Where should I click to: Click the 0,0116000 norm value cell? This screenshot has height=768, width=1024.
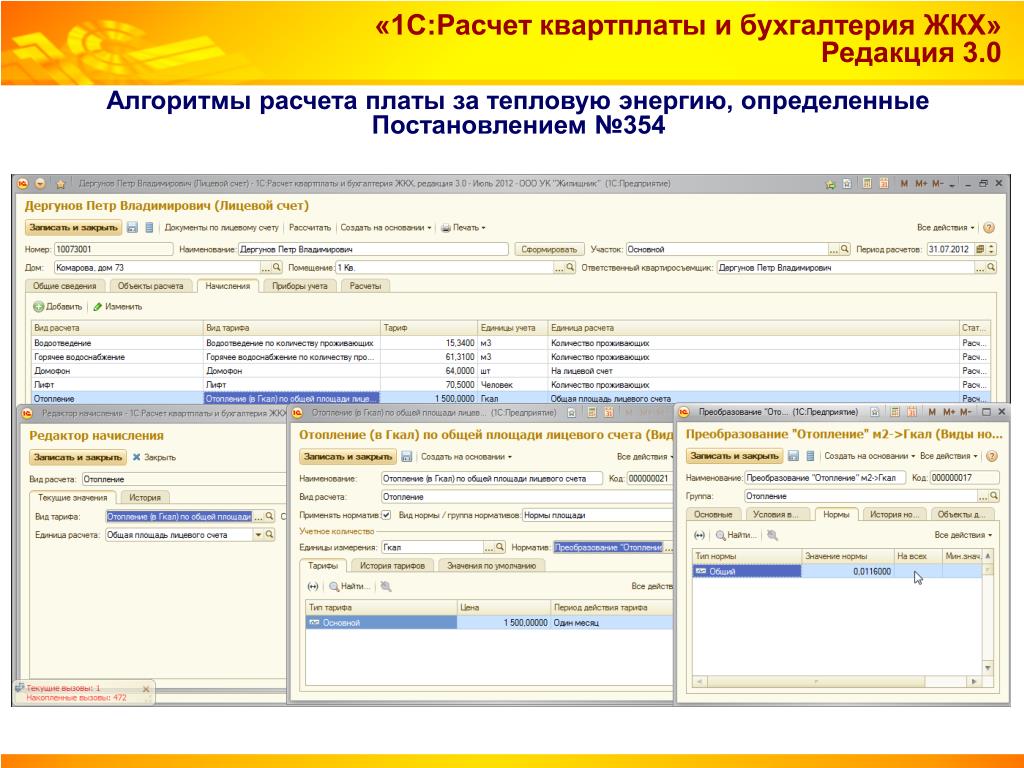[847, 571]
